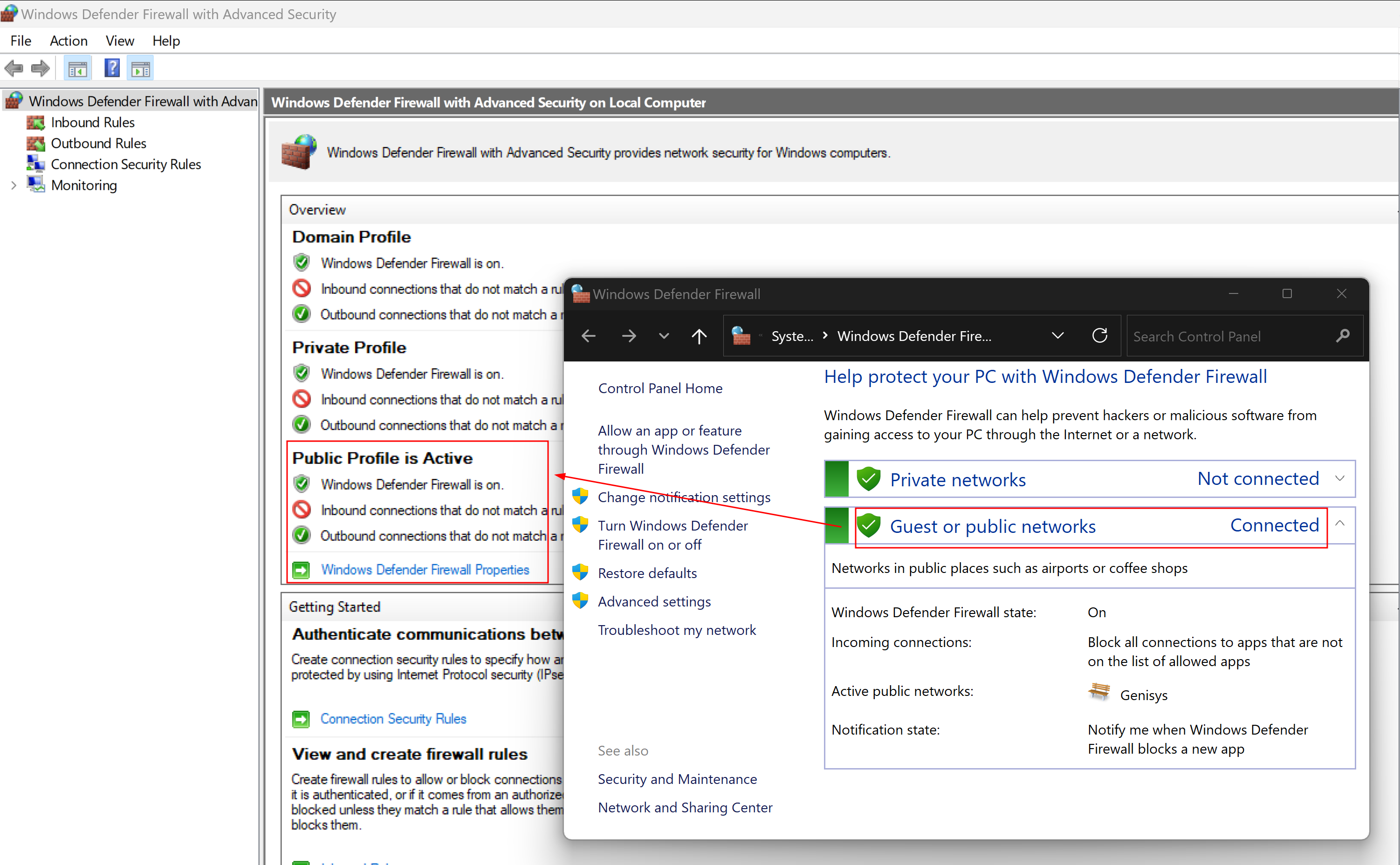The height and width of the screenshot is (865, 1400).
Task: Select Inbound Rules in the tree
Action: 92,123
